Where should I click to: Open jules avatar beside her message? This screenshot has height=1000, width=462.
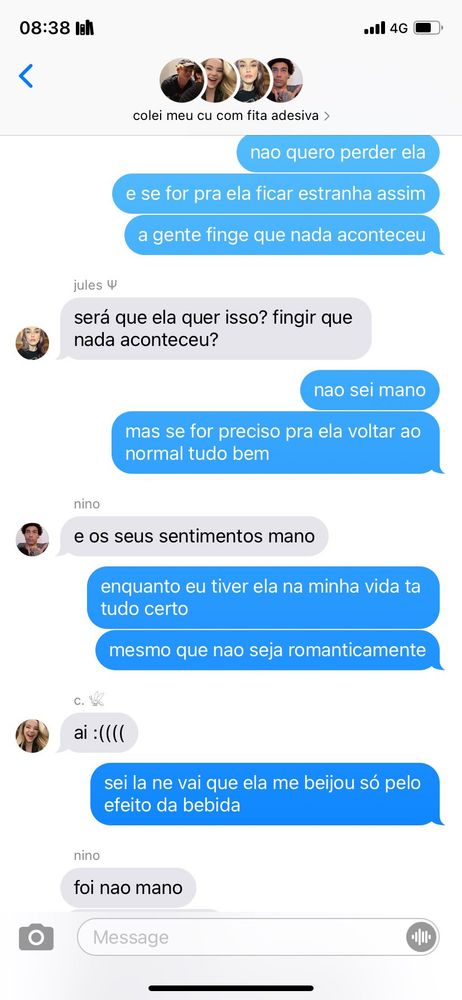click(x=33, y=343)
